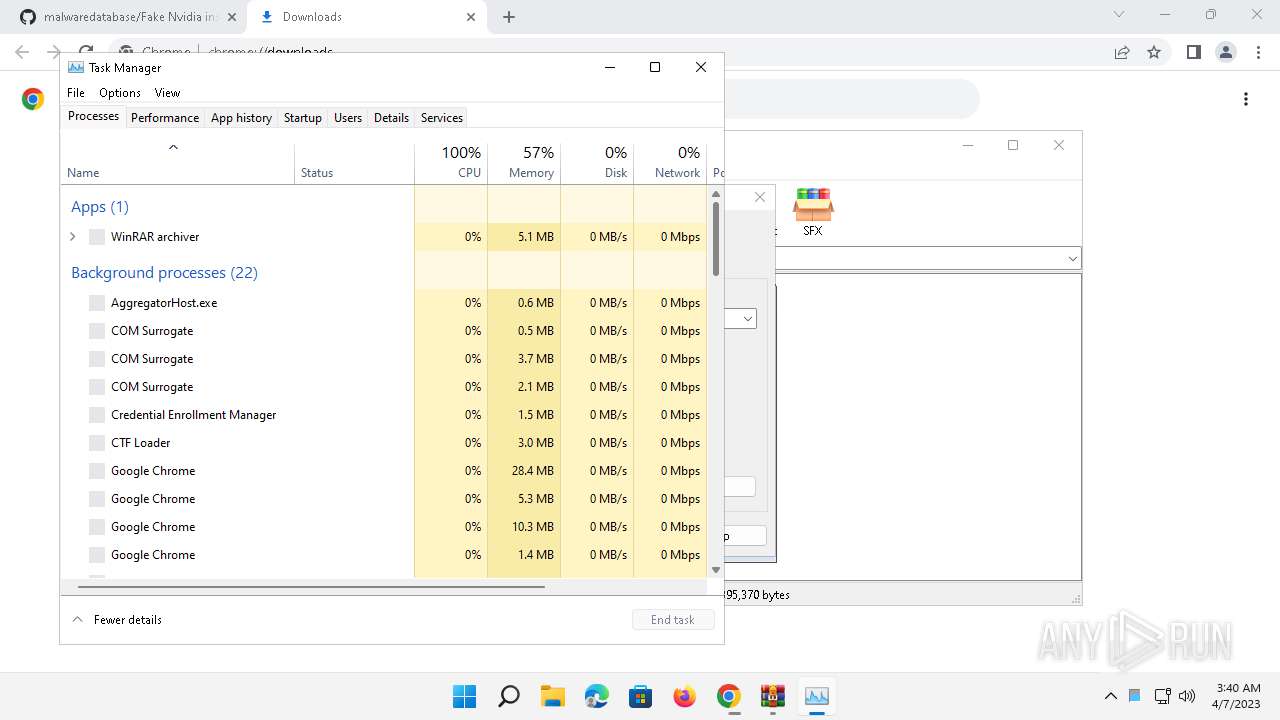
Task: Click Apps (1) group header
Action: tap(100, 207)
